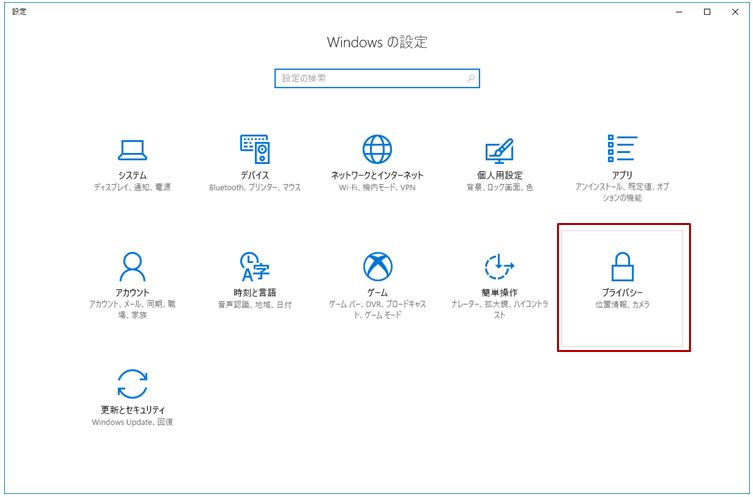The height and width of the screenshot is (497, 753).
Task: Click the magnifier icon in search box
Action: pos(471,78)
